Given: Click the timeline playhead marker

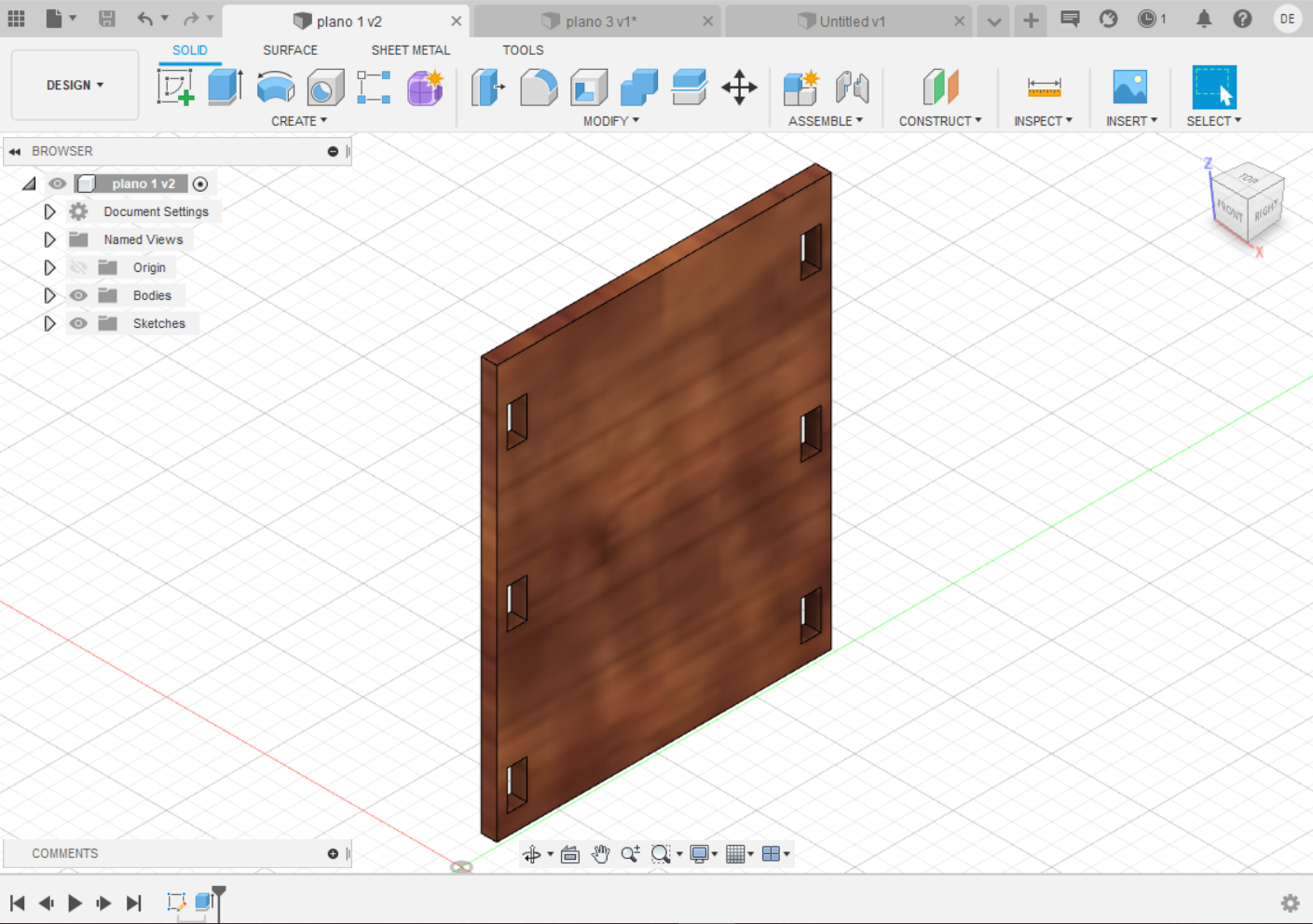Looking at the screenshot, I should pyautogui.click(x=219, y=892).
